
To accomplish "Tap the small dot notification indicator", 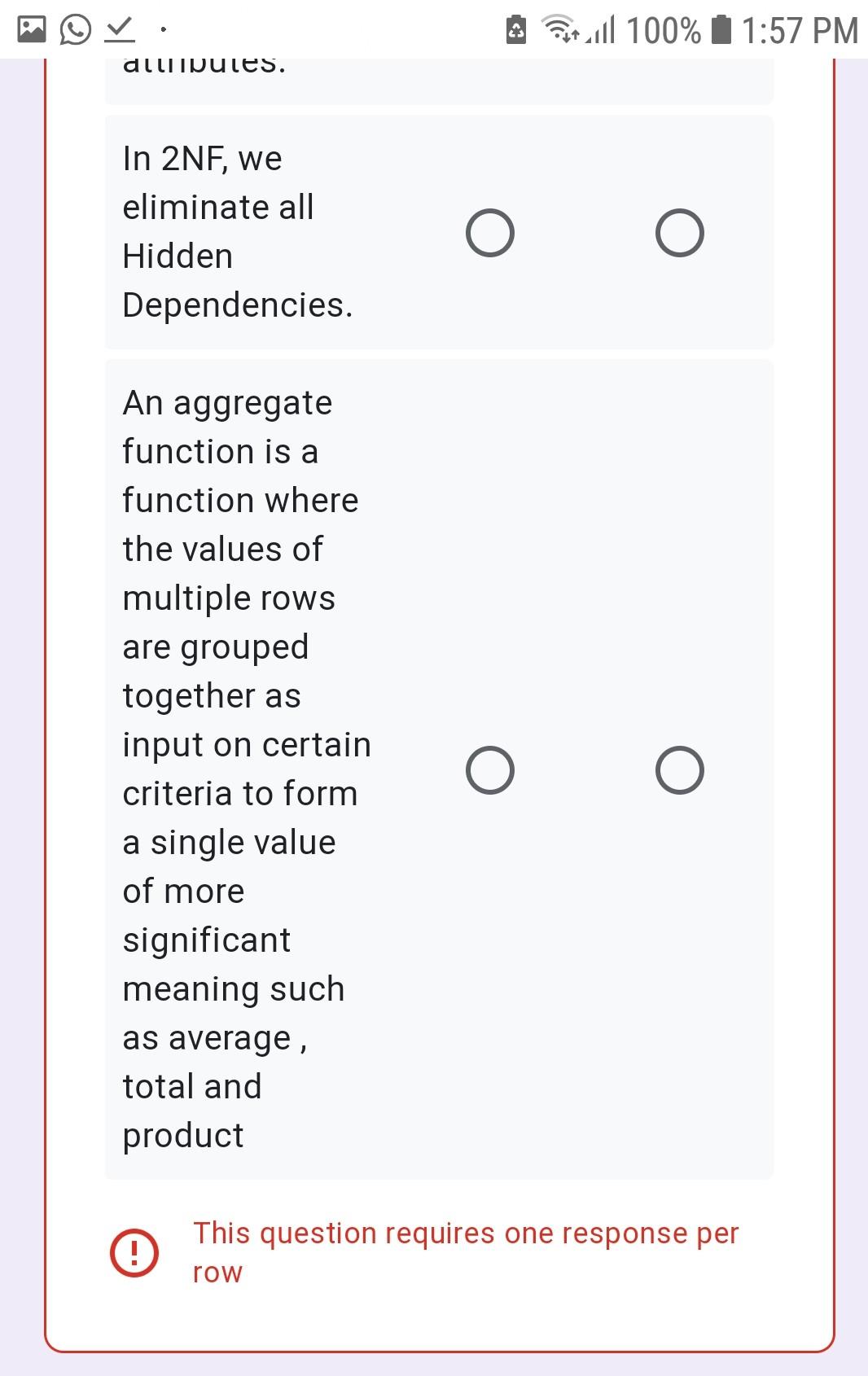I will [164, 30].
